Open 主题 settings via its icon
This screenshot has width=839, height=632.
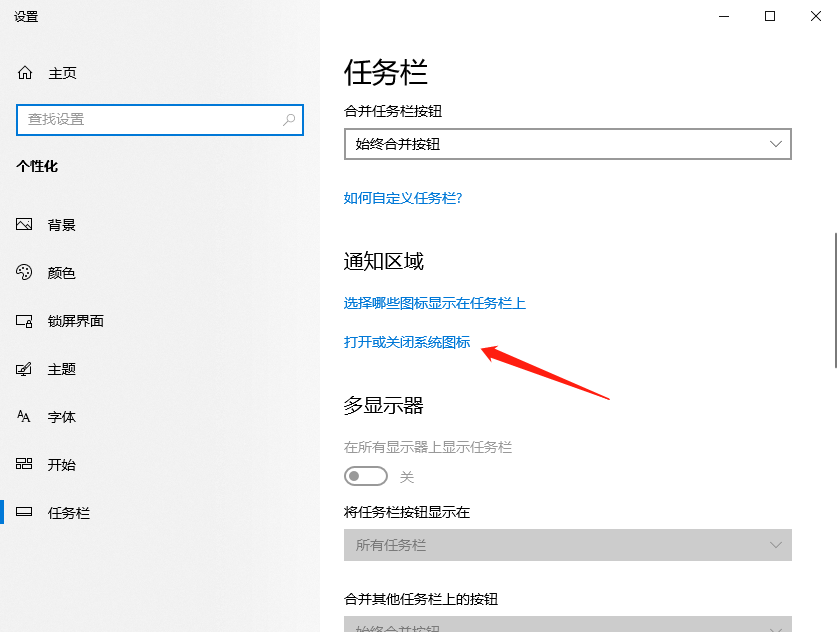[24, 368]
